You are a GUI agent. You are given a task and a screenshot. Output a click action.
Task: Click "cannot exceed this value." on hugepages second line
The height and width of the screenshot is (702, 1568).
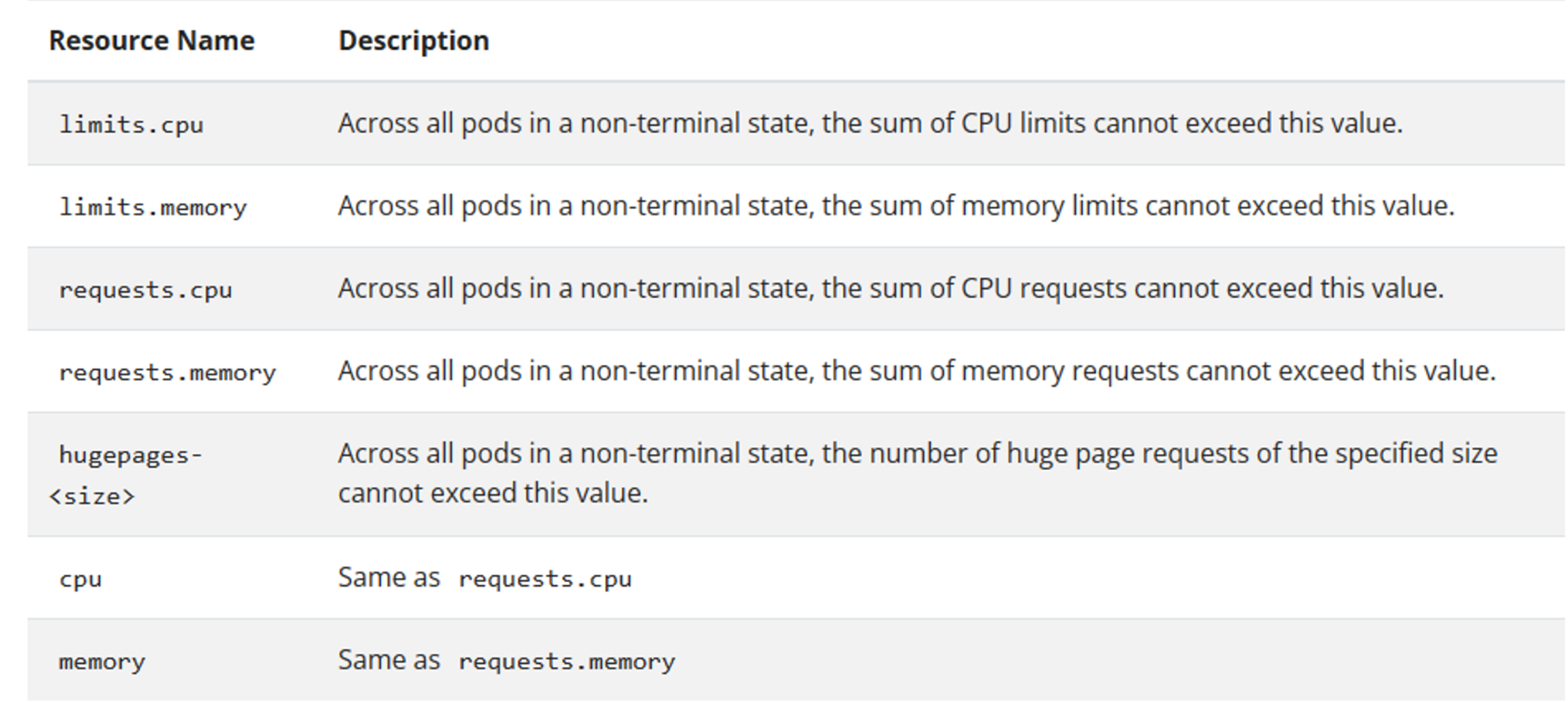click(x=493, y=494)
